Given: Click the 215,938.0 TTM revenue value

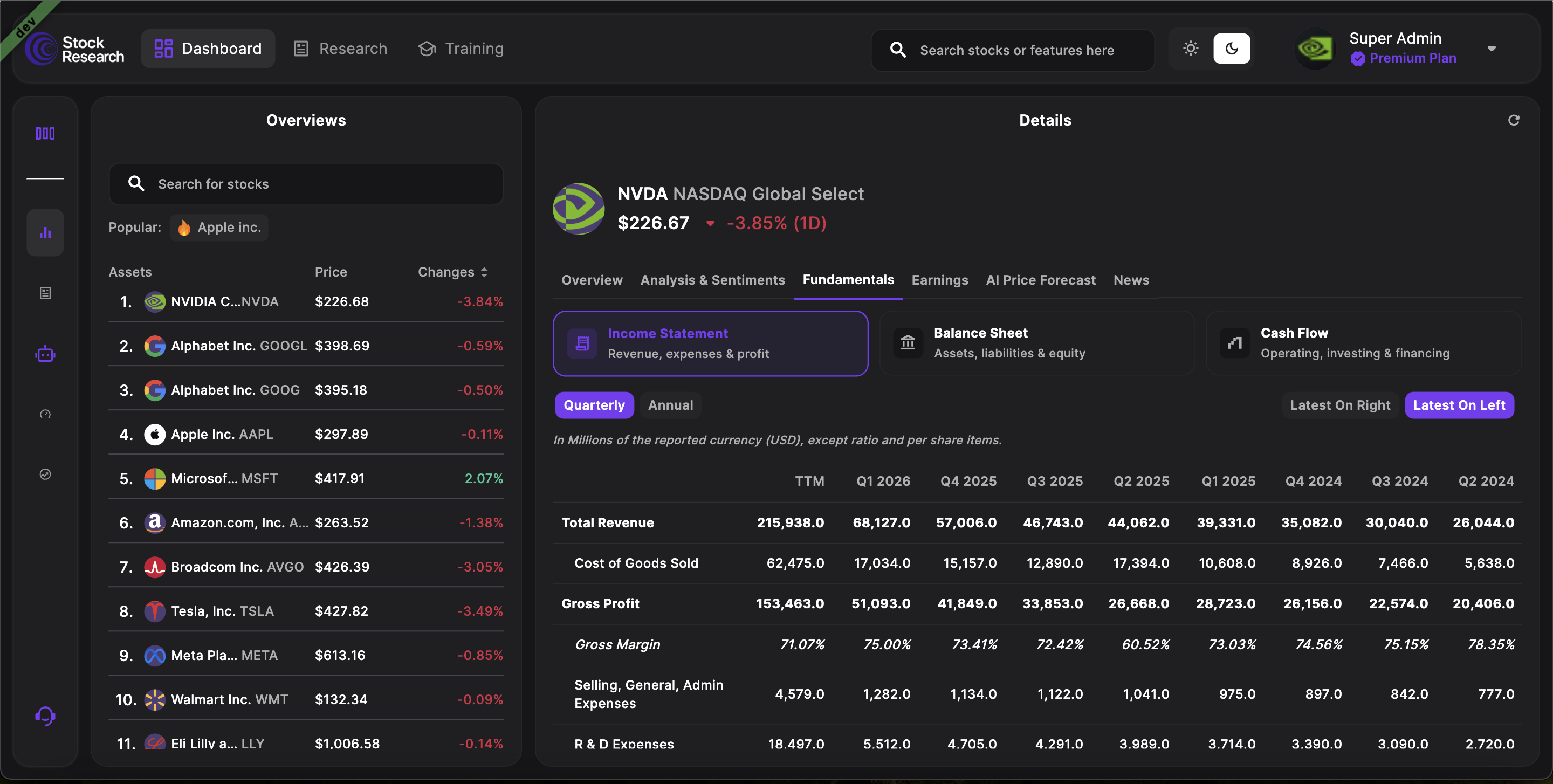Looking at the screenshot, I should tap(791, 522).
